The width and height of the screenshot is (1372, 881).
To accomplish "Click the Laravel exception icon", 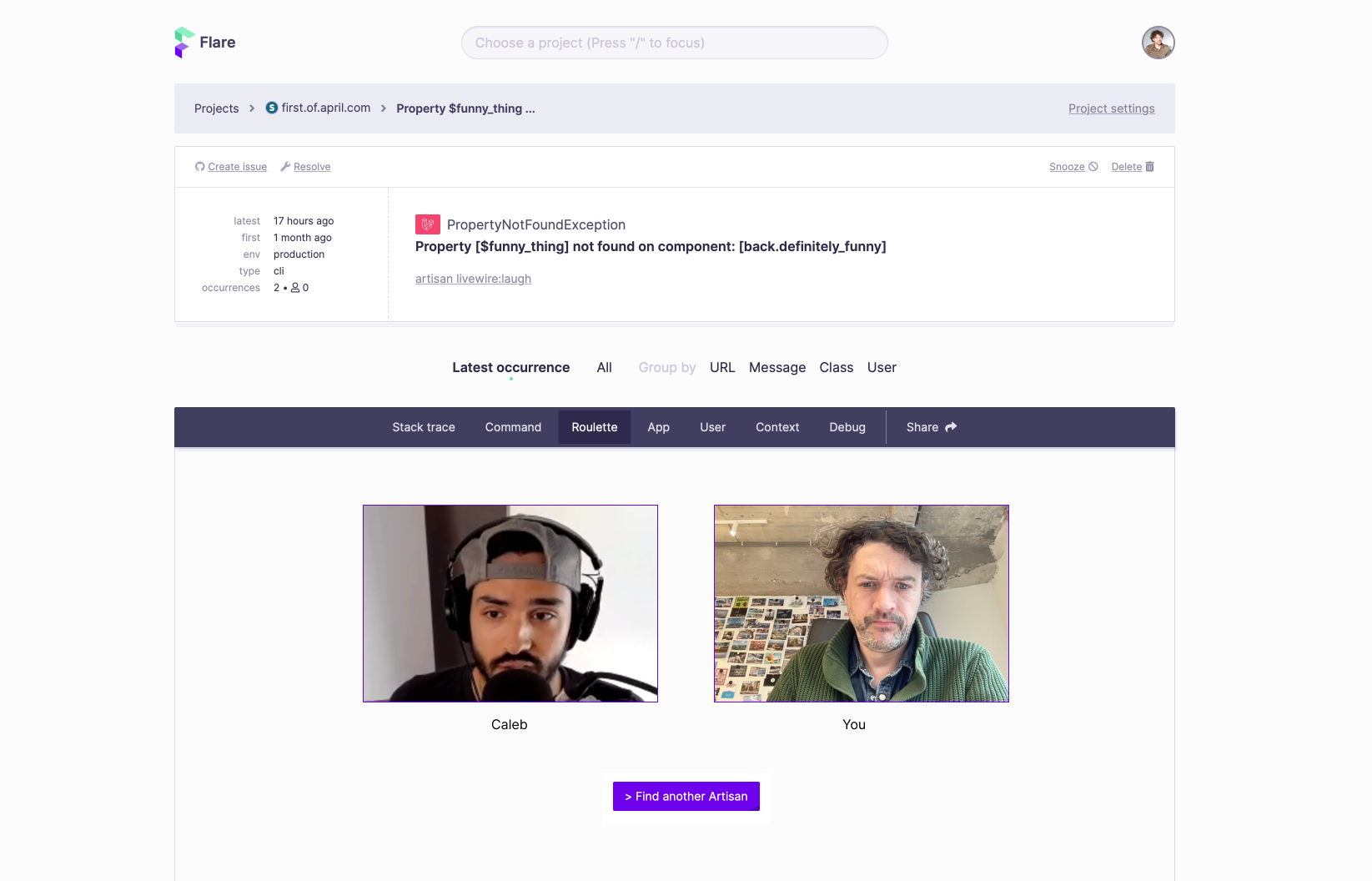I will (x=428, y=224).
